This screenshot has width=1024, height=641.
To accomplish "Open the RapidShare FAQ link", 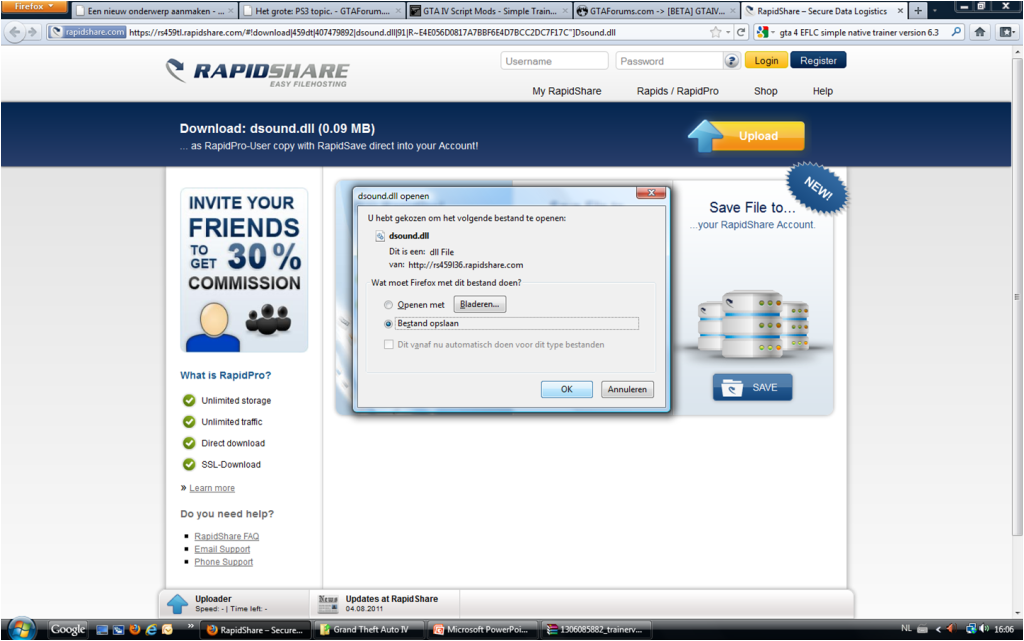I will (x=227, y=537).
